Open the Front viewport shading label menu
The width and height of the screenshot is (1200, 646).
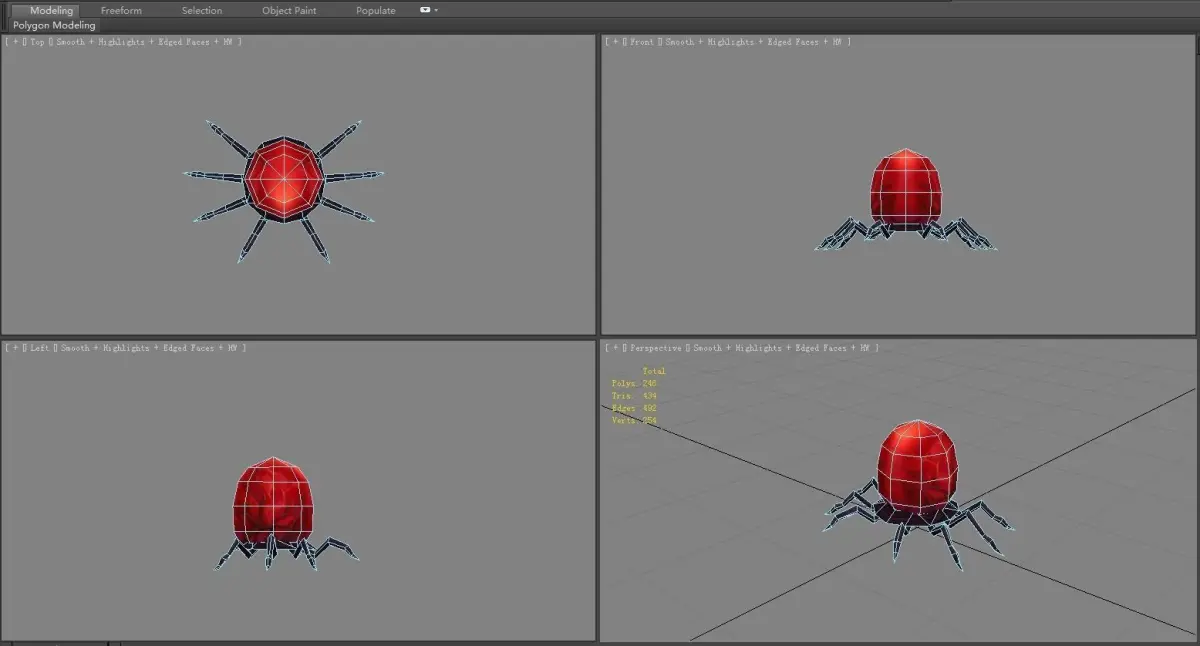[x=755, y=42]
